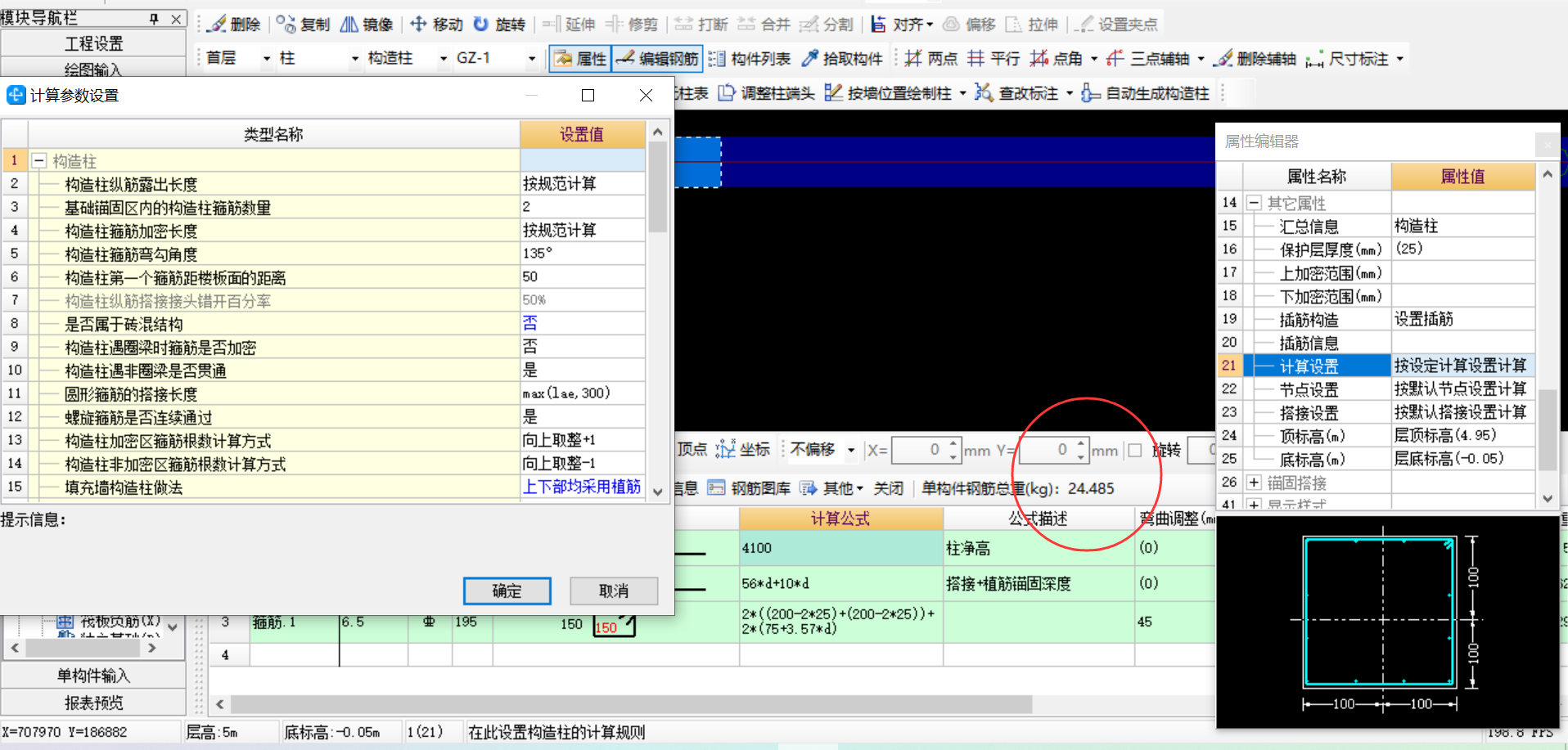This screenshot has width=1568, height=750.
Task: Check the 旋转 checkbox
Action: click(1134, 450)
